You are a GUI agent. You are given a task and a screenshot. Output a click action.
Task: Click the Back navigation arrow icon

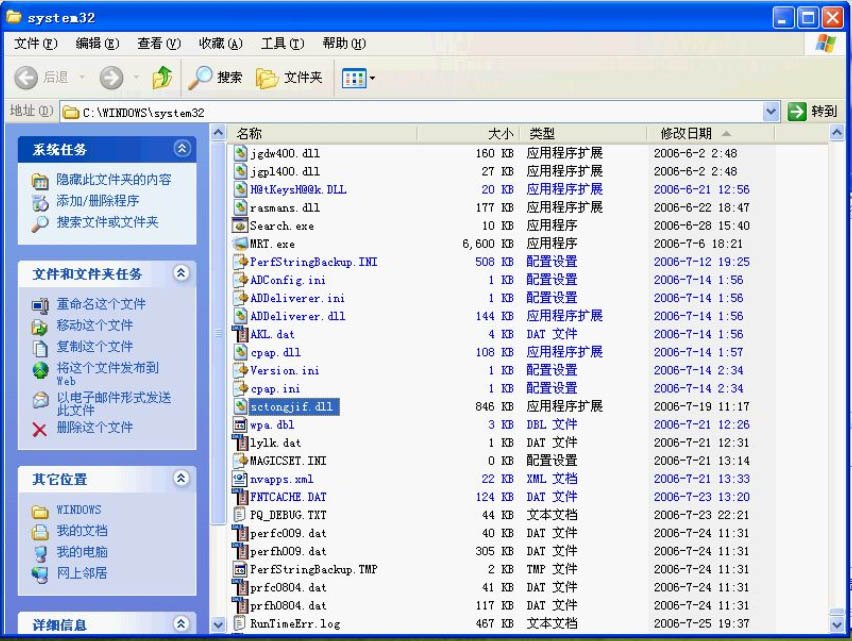[x=26, y=78]
